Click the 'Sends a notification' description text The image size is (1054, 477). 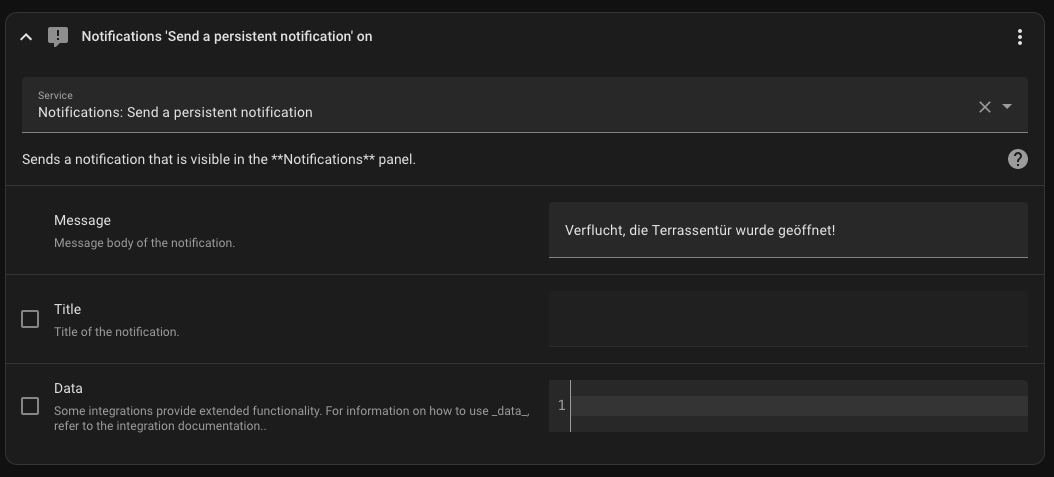point(218,159)
